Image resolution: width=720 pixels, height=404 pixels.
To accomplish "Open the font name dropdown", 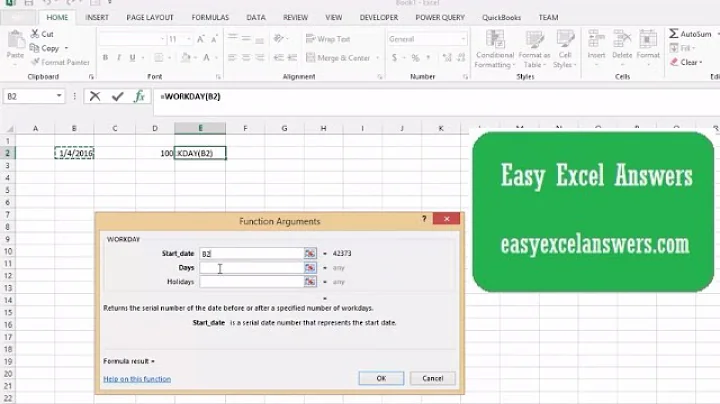I will point(162,39).
